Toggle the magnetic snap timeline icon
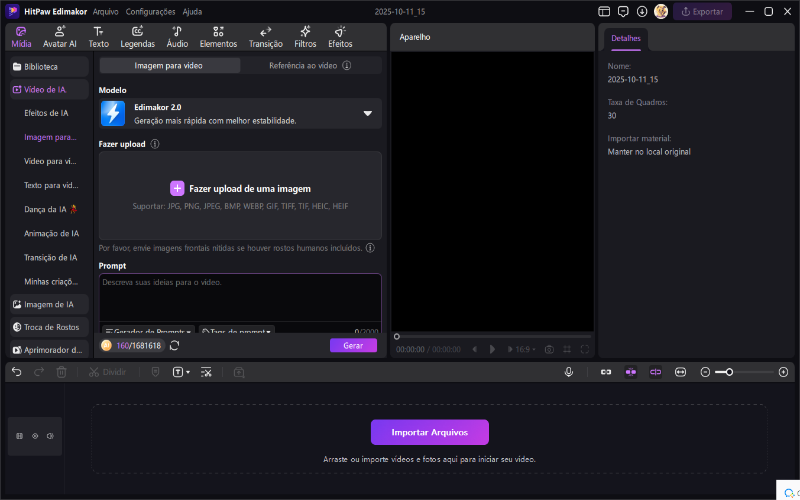The width and height of the screenshot is (800, 500). 631,372
